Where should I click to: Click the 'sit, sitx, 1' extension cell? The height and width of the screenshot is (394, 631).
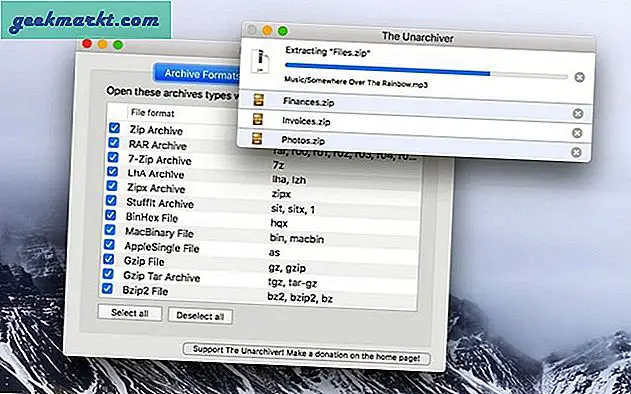click(x=293, y=208)
